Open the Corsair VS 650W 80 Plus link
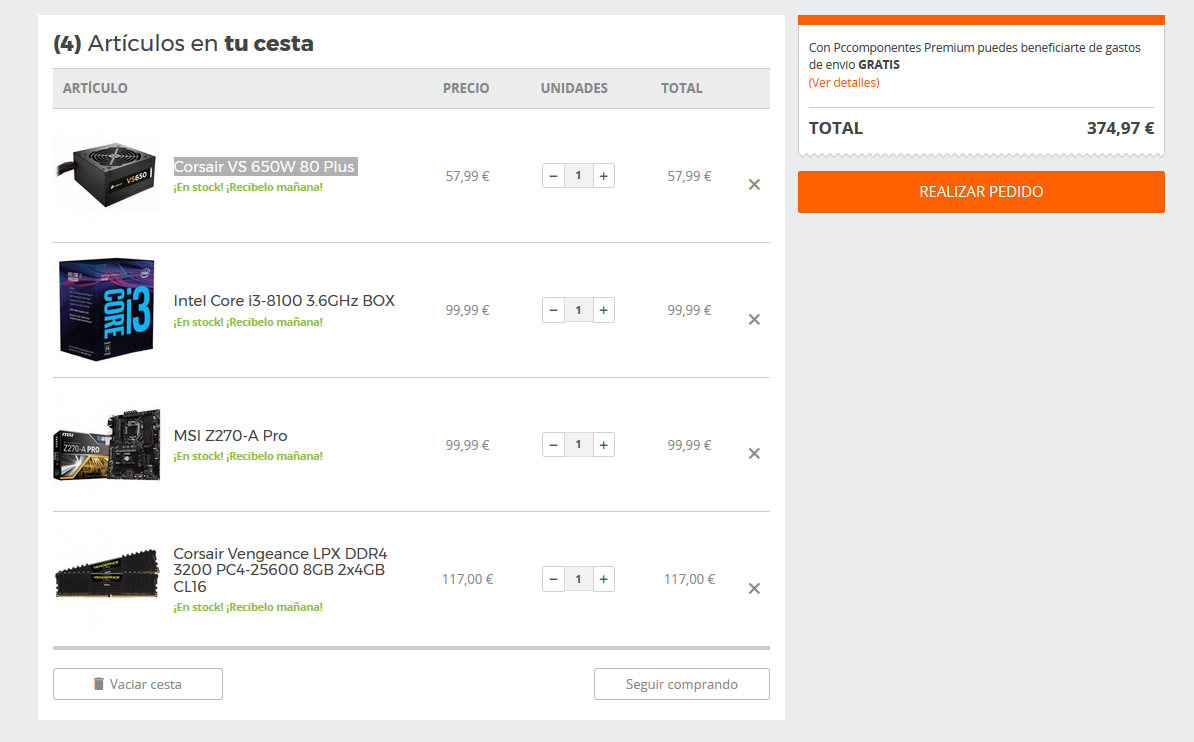This screenshot has height=742, width=1194. (264, 166)
